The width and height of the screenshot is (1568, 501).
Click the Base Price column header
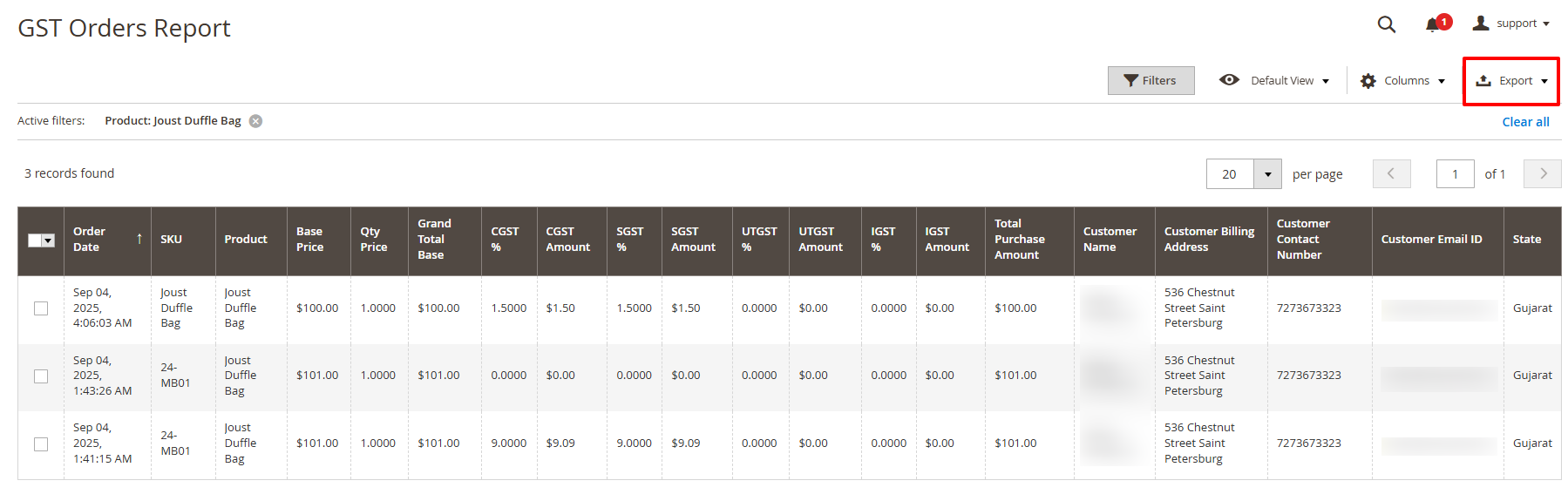click(318, 240)
